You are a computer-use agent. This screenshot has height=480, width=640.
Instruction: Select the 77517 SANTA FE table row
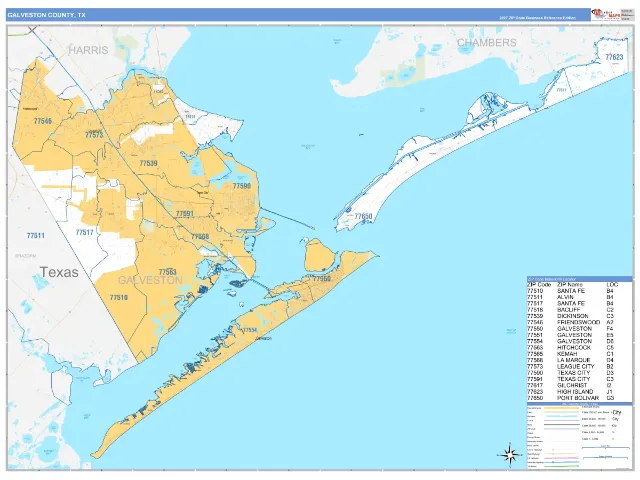click(x=570, y=304)
